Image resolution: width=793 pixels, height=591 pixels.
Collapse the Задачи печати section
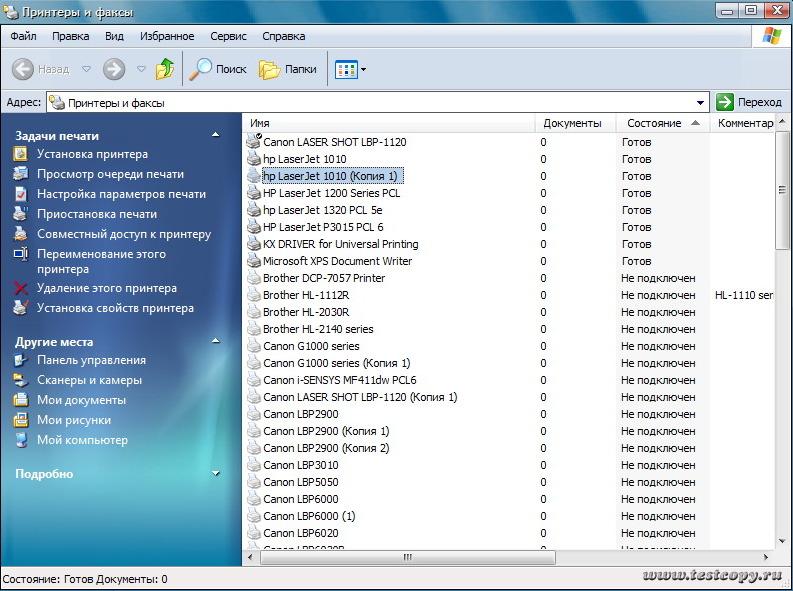[216, 135]
